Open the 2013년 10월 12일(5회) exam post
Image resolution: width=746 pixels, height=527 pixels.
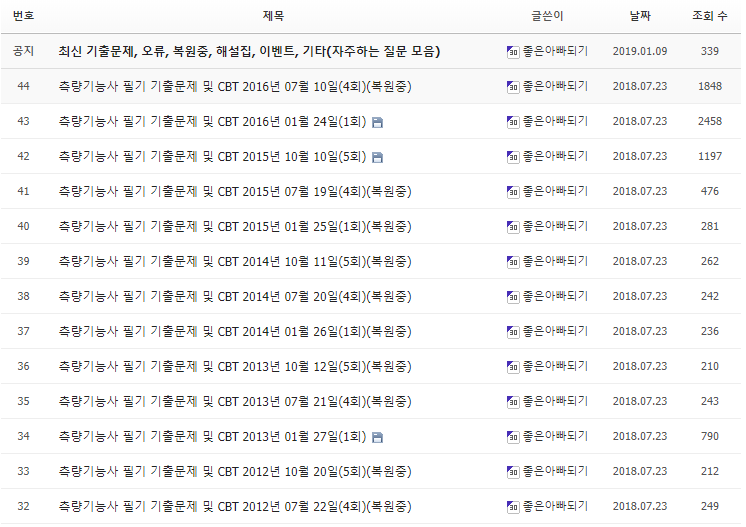(234, 367)
